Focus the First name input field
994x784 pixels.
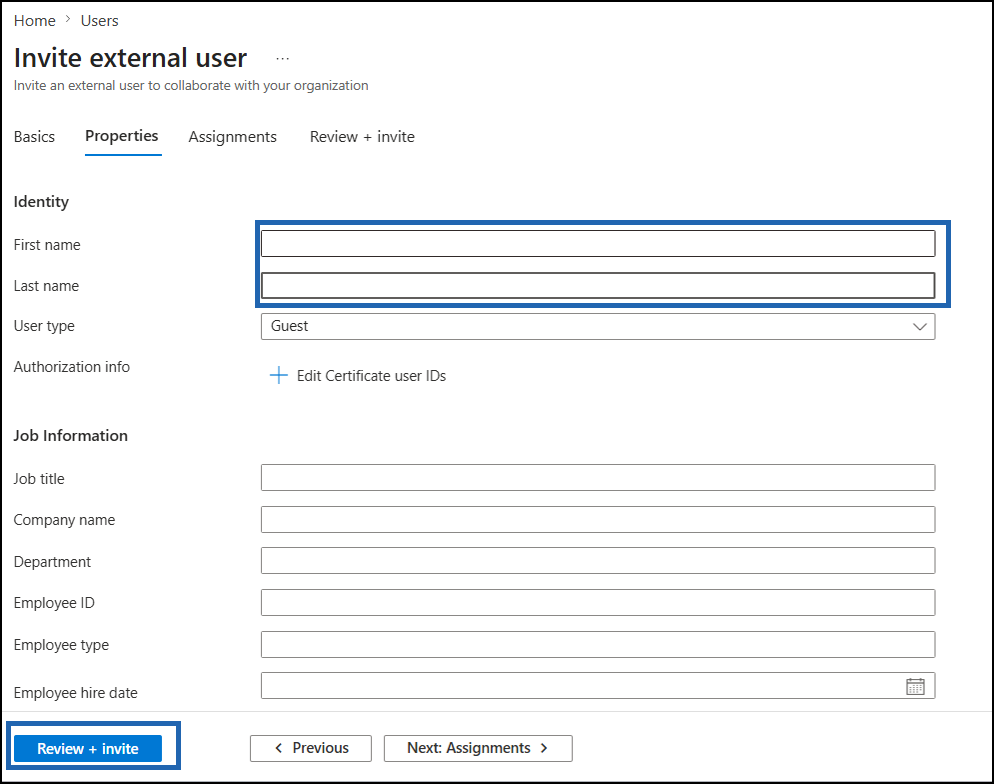[598, 244]
